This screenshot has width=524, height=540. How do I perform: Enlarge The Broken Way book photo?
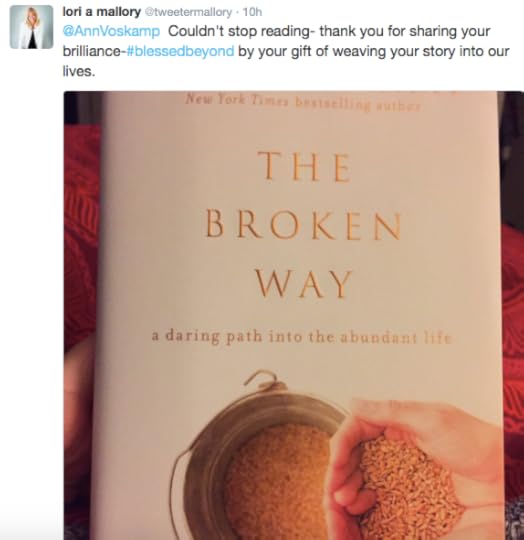[294, 315]
